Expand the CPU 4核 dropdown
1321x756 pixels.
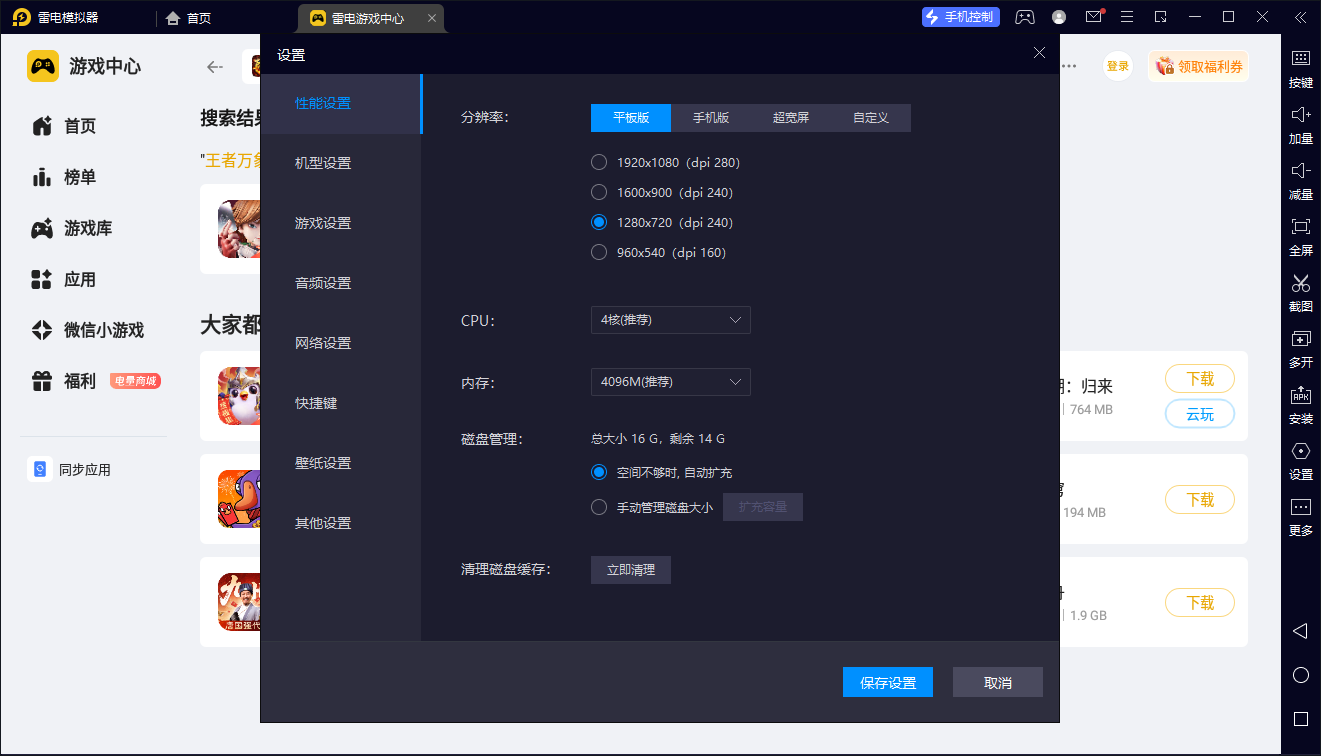click(670, 320)
